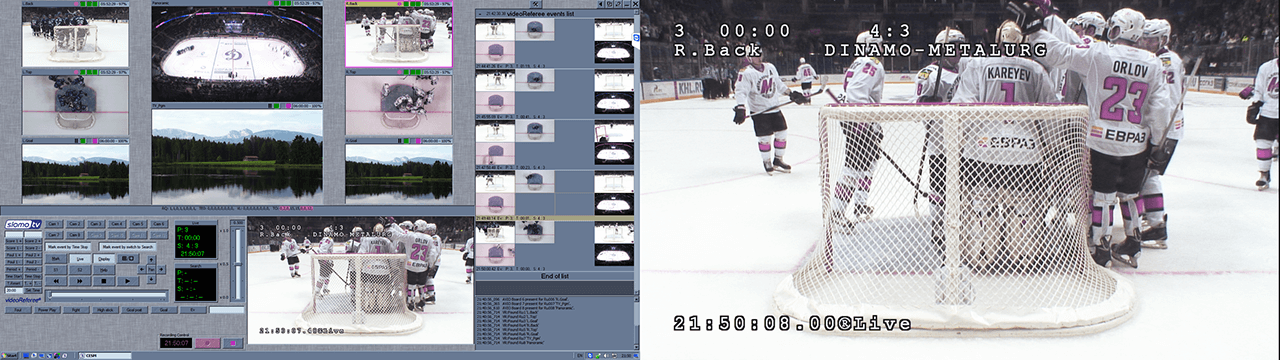Open the Start menu
Image resolution: width=1280 pixels, height=360 pixels.
click(x=9, y=355)
